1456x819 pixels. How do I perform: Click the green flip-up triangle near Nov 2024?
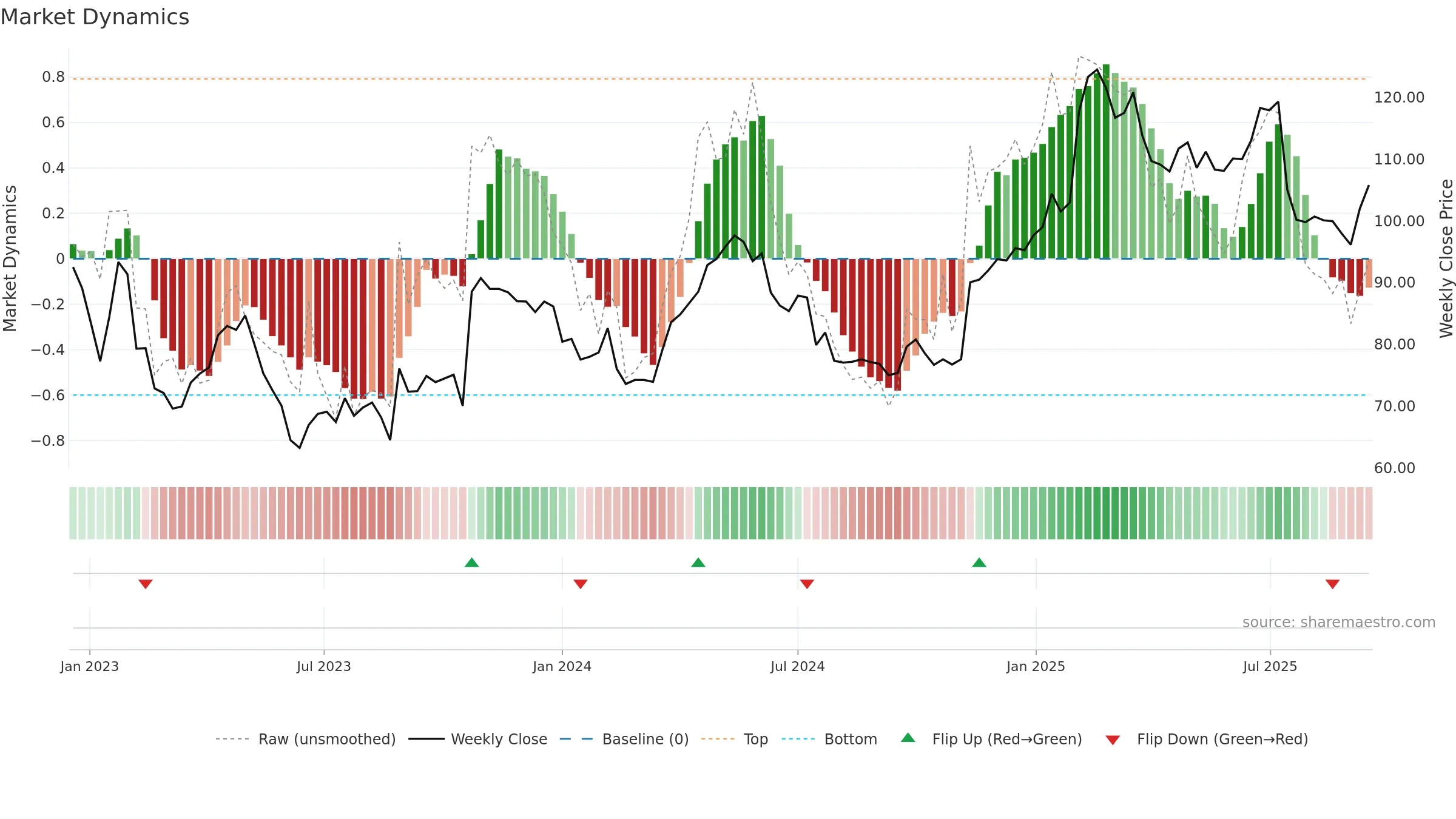click(979, 563)
